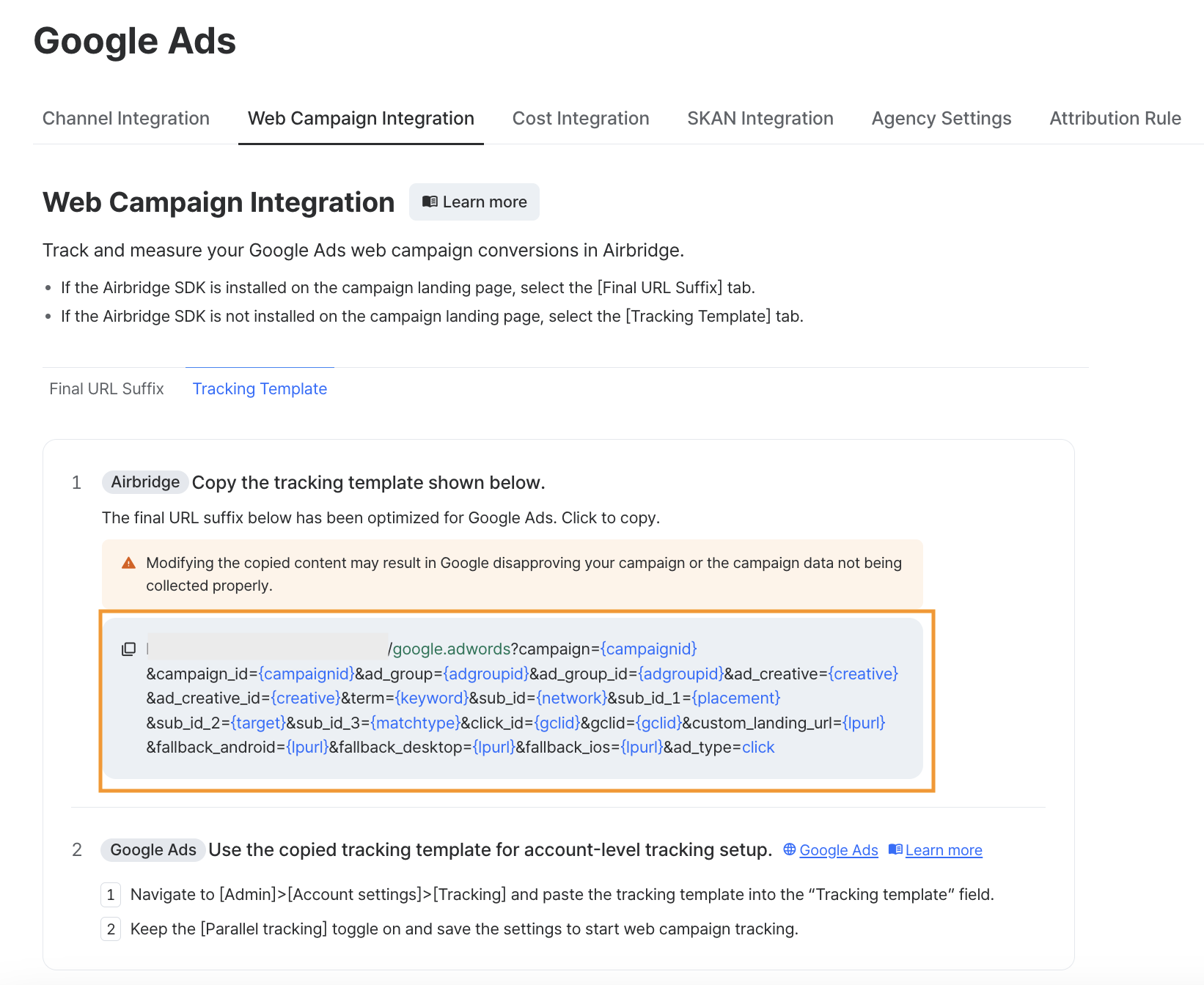Click the book icon before step 2 Learn more
Viewport: 1204px width, 985px height.
pos(895,849)
